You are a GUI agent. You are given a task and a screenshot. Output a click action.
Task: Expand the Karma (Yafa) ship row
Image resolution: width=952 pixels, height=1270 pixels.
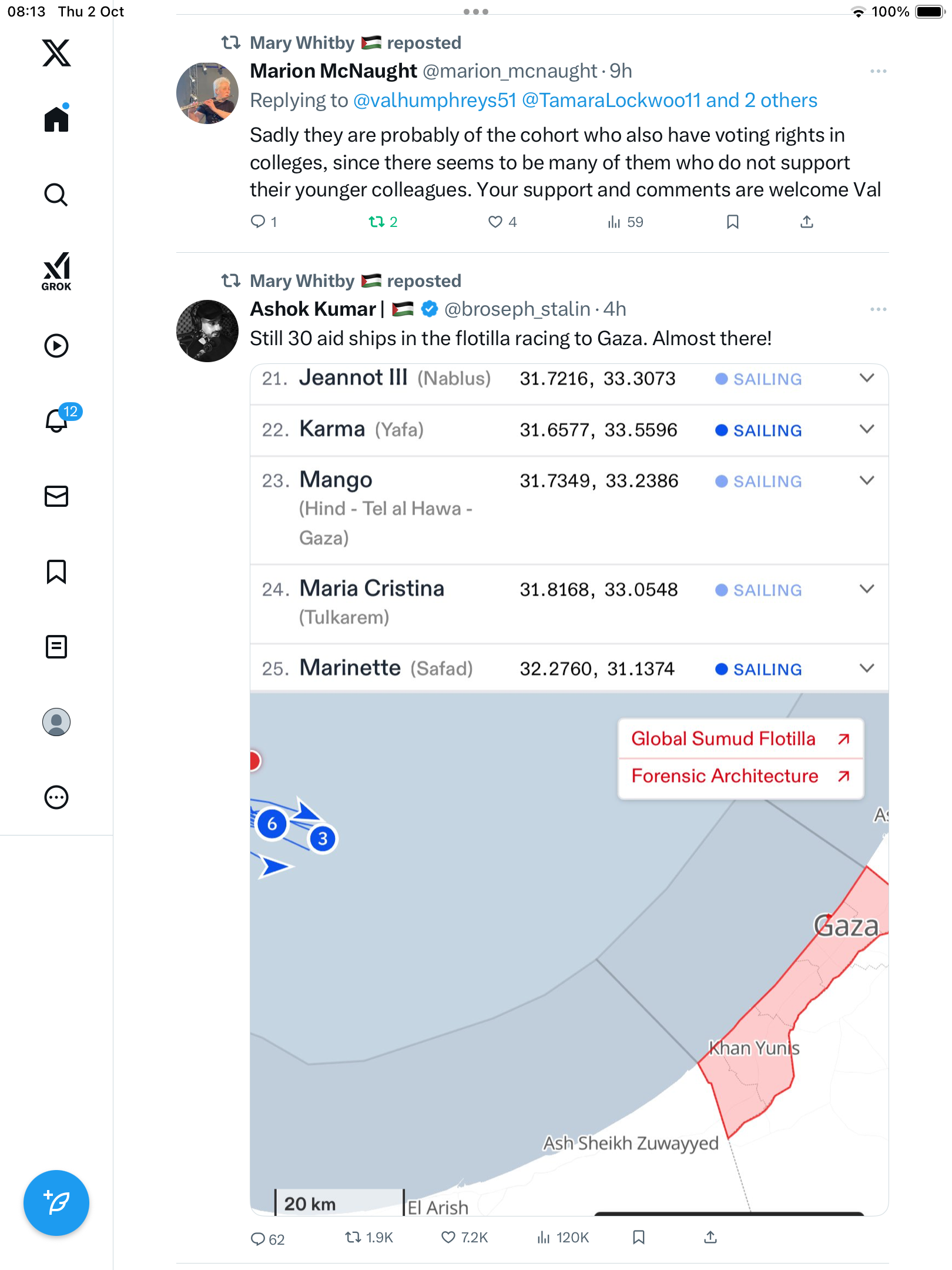point(867,429)
